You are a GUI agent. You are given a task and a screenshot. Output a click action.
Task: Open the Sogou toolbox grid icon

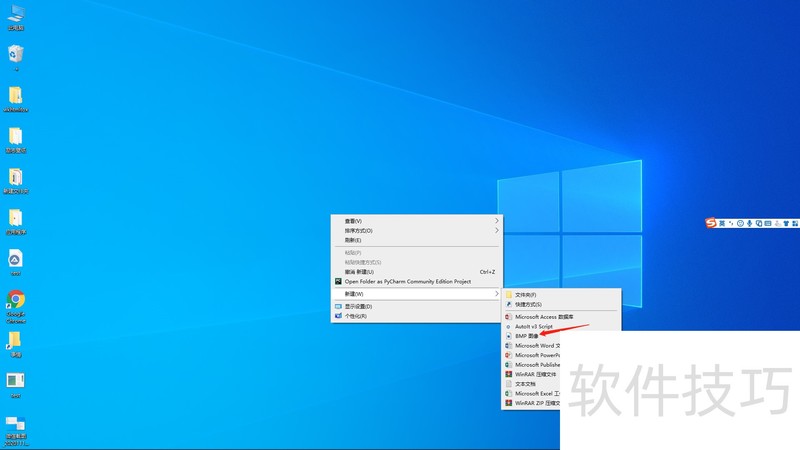pos(794,222)
